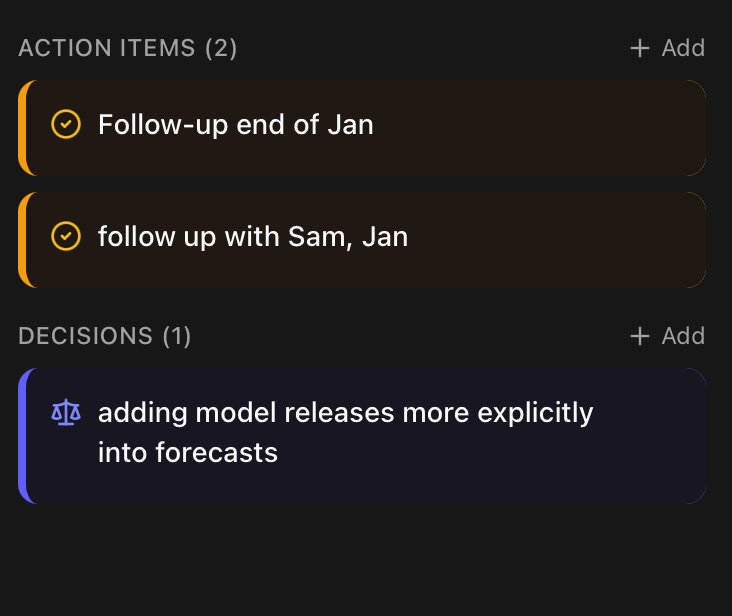The image size is (732, 616).
Task: Open the "adding model releases" decision text
Action: [x=345, y=413]
